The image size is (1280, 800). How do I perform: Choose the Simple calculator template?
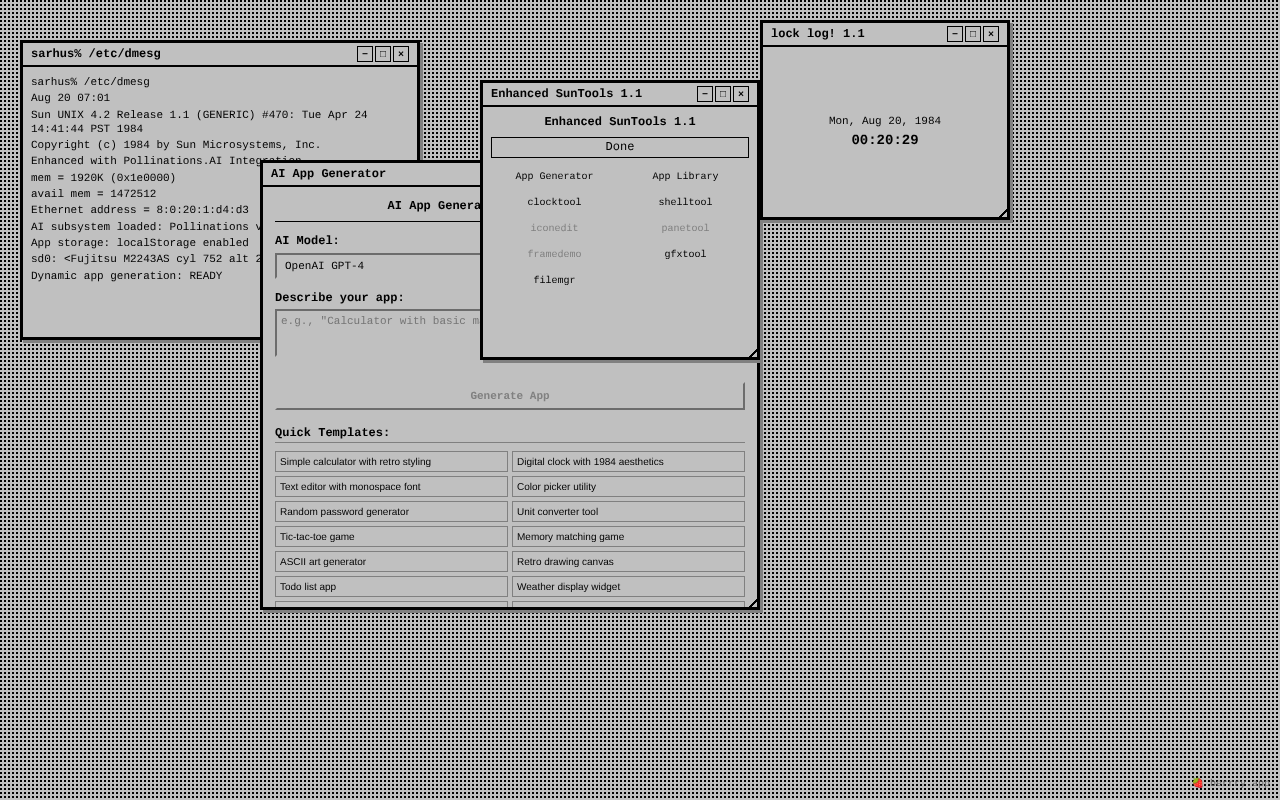pyautogui.click(x=391, y=461)
